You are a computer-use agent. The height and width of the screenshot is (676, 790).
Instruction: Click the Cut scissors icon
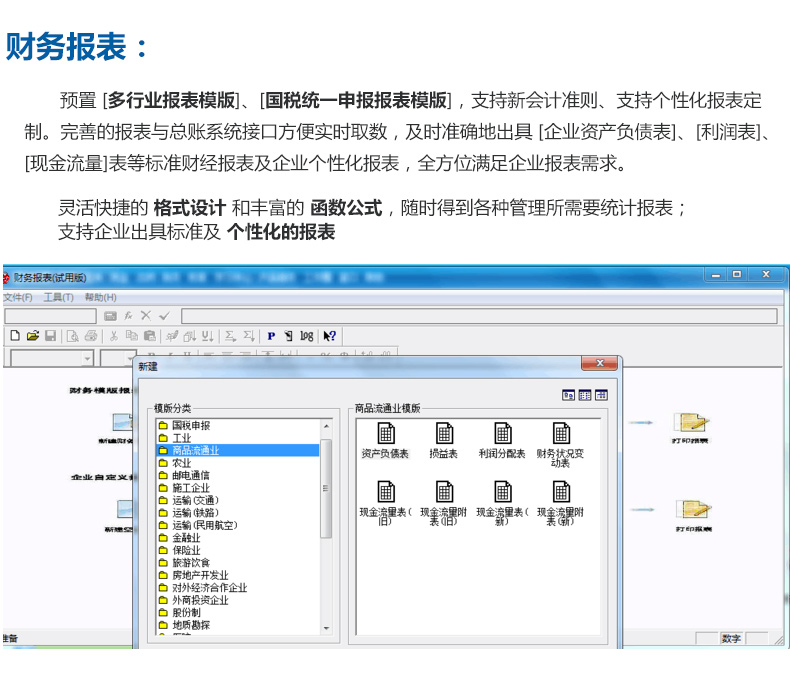[x=114, y=336]
